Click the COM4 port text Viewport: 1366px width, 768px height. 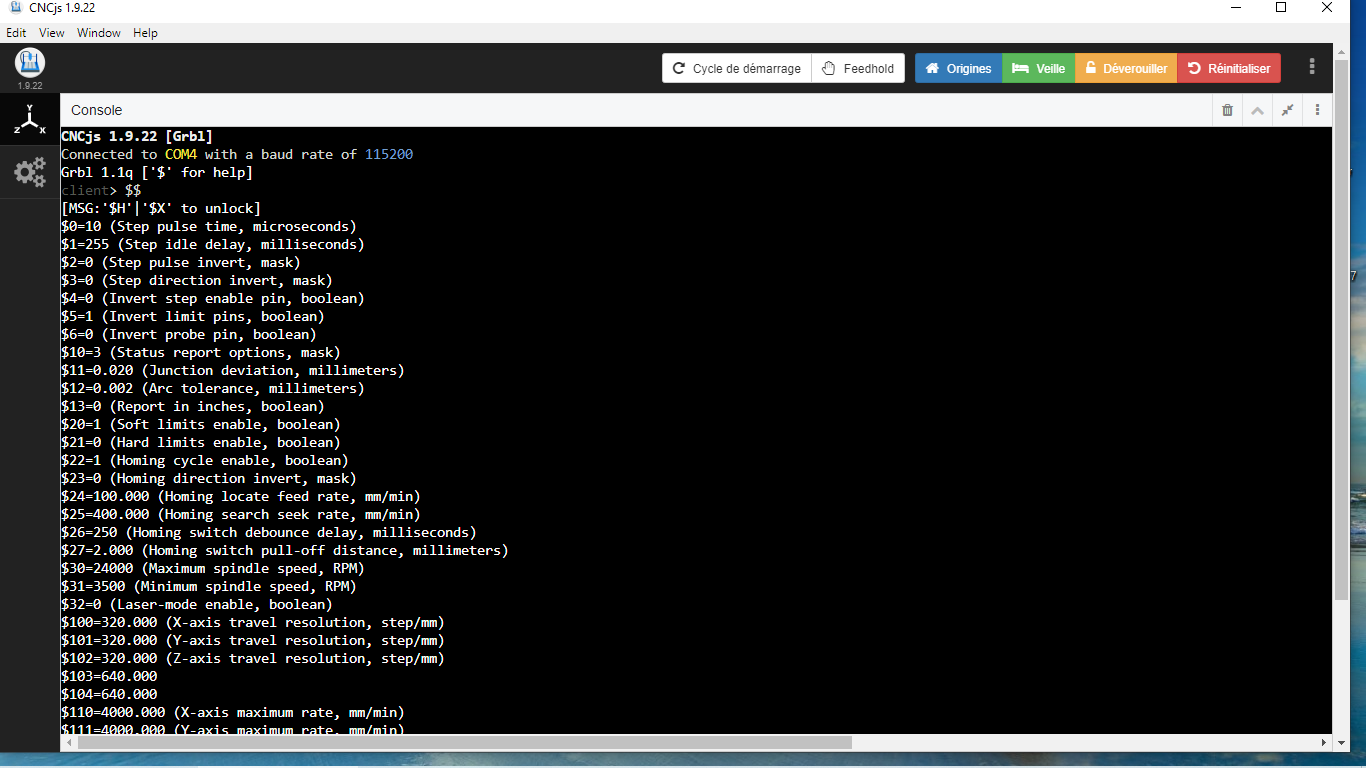coord(181,154)
